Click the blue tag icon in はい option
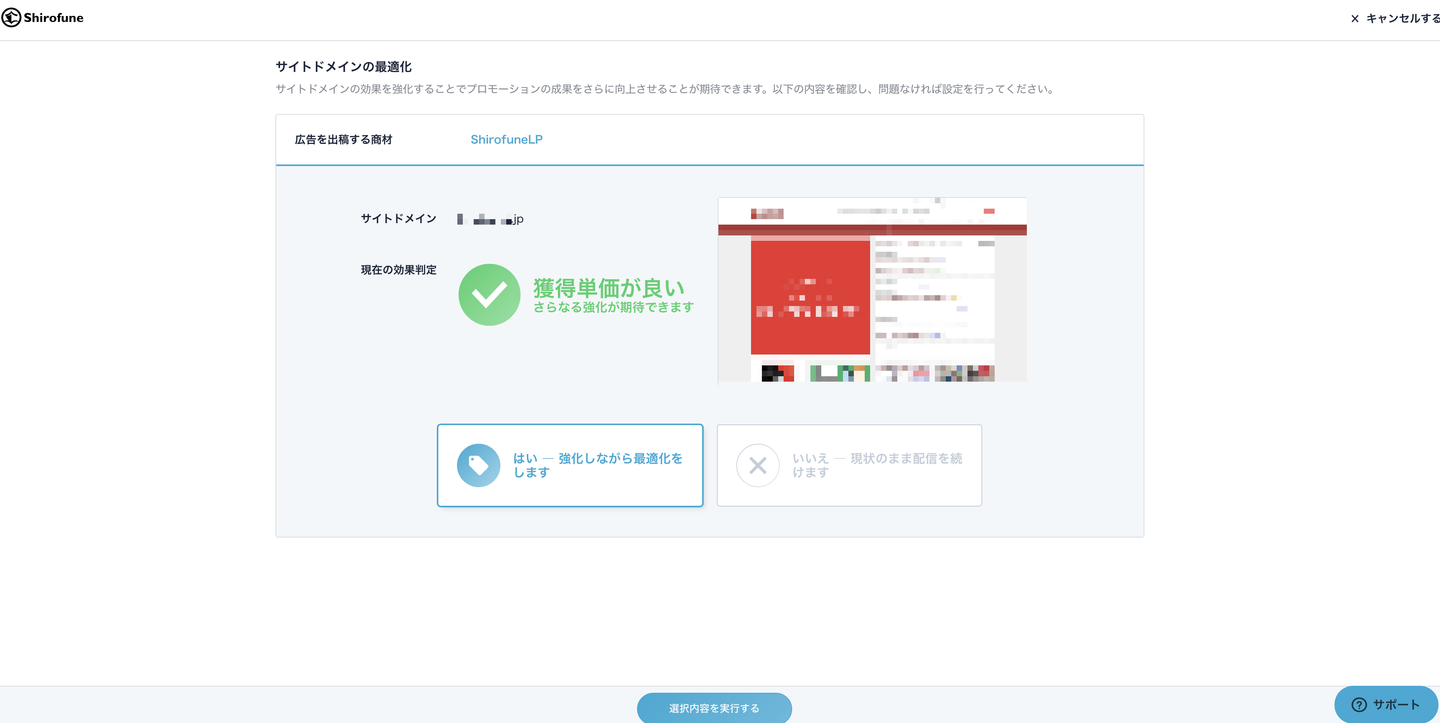This screenshot has width=1440, height=723. [x=479, y=465]
